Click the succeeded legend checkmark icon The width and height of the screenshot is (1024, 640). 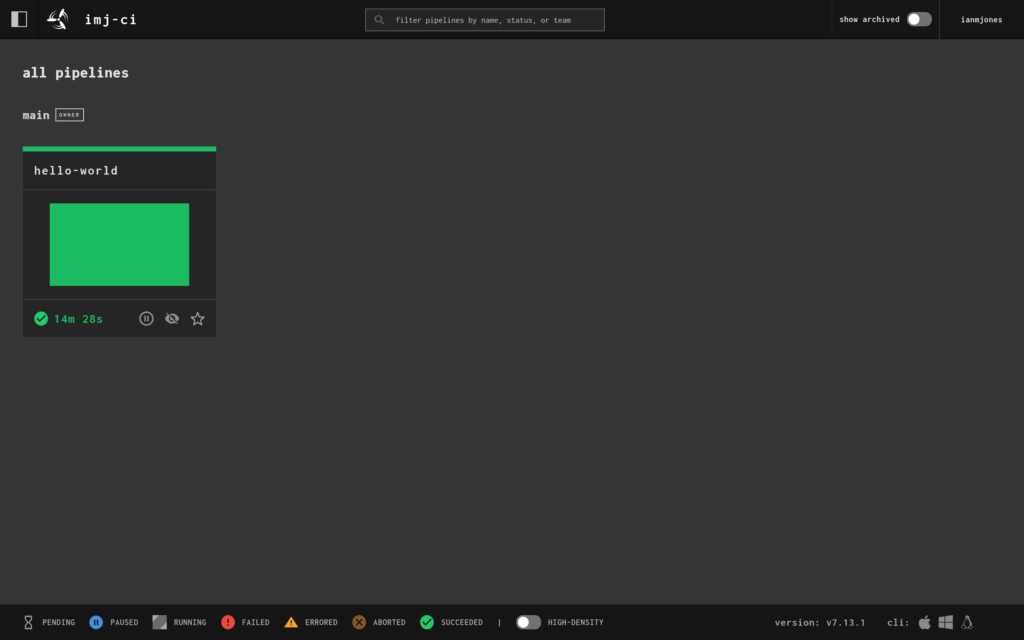click(427, 622)
